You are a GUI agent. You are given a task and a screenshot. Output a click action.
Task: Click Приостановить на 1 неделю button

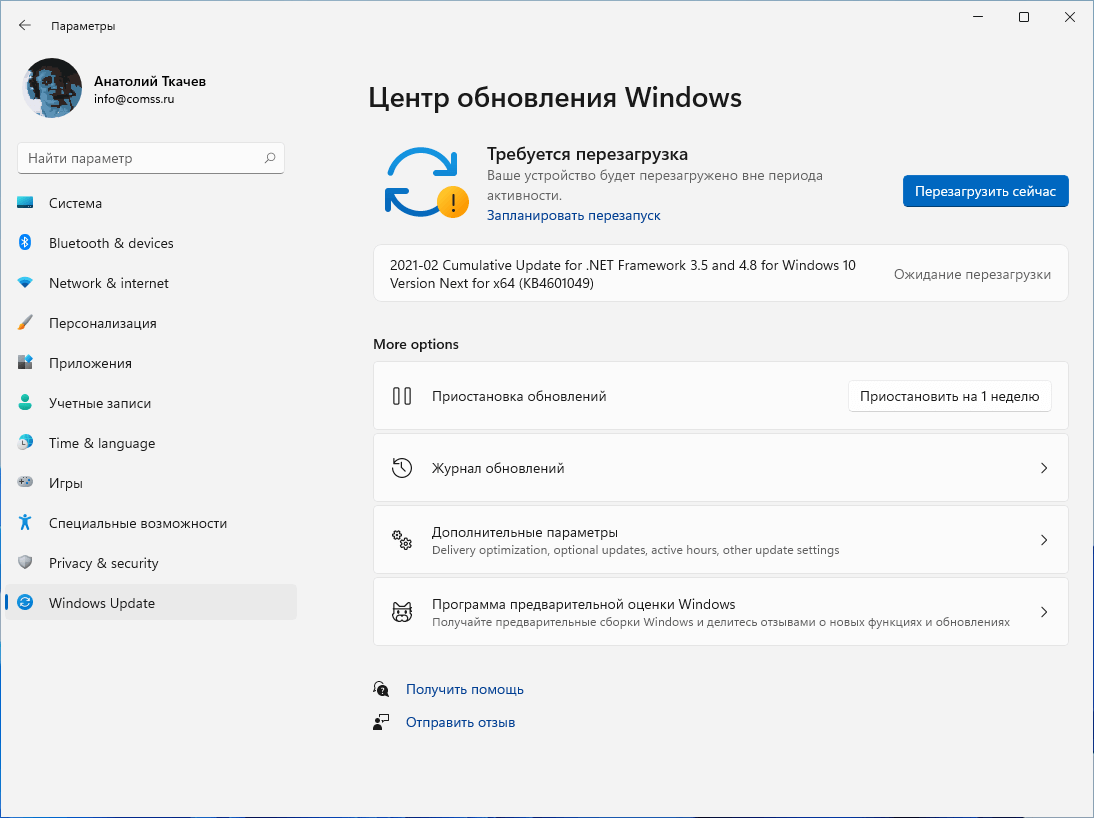pos(949,396)
